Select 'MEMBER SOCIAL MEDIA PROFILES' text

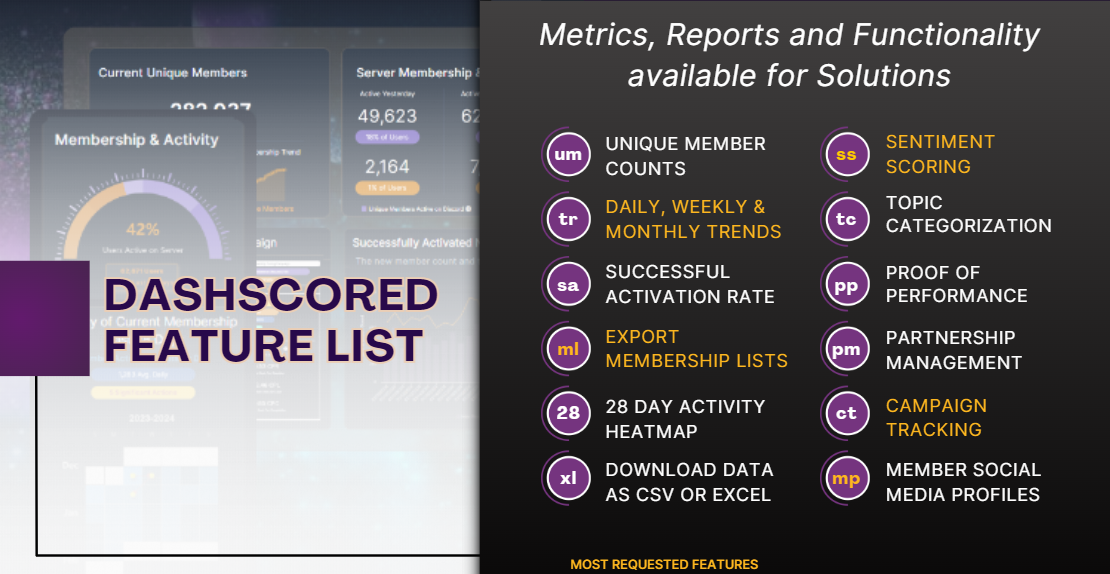pos(963,481)
